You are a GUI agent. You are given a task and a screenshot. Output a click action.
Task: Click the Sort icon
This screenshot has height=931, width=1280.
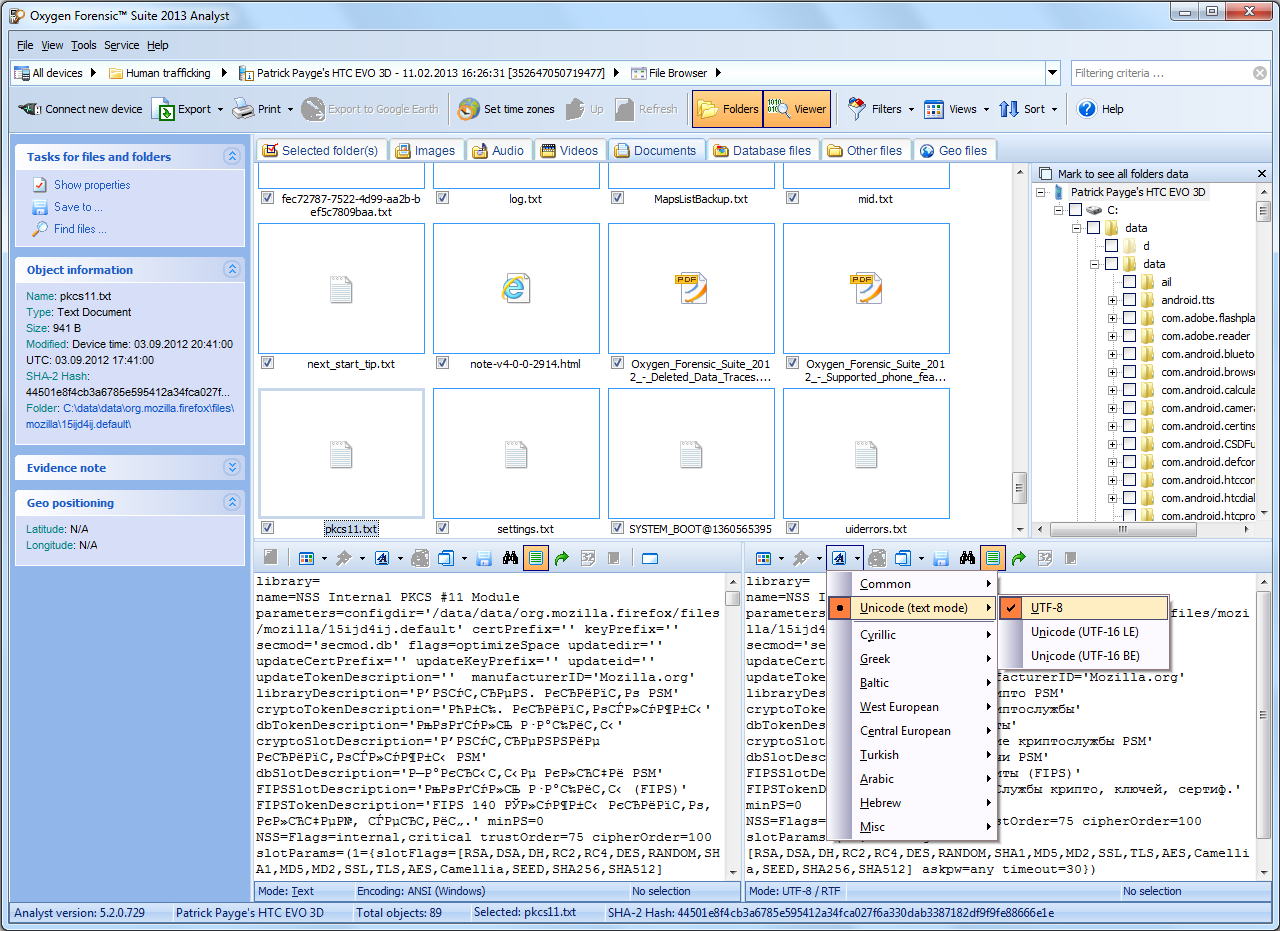coord(1009,109)
